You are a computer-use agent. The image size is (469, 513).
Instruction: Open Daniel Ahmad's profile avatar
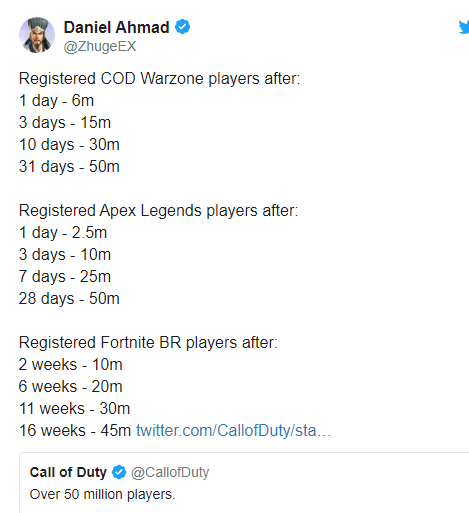[x=37, y=35]
